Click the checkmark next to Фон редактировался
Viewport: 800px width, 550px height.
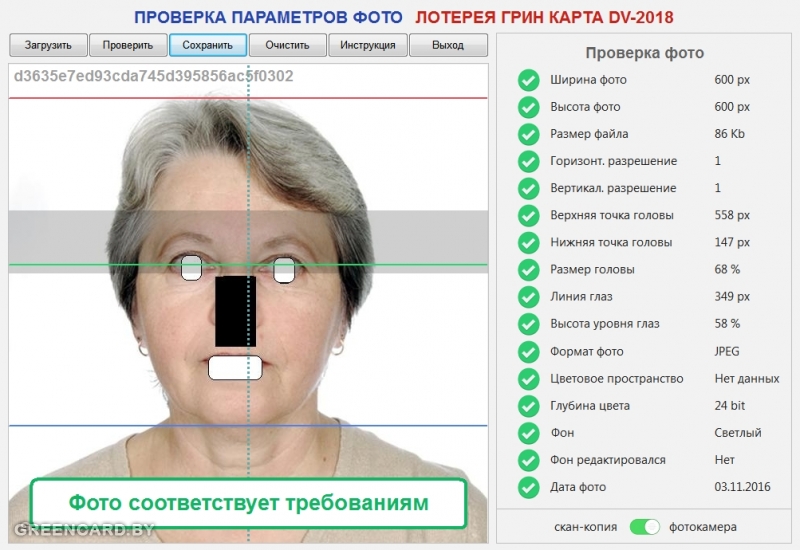(529, 460)
